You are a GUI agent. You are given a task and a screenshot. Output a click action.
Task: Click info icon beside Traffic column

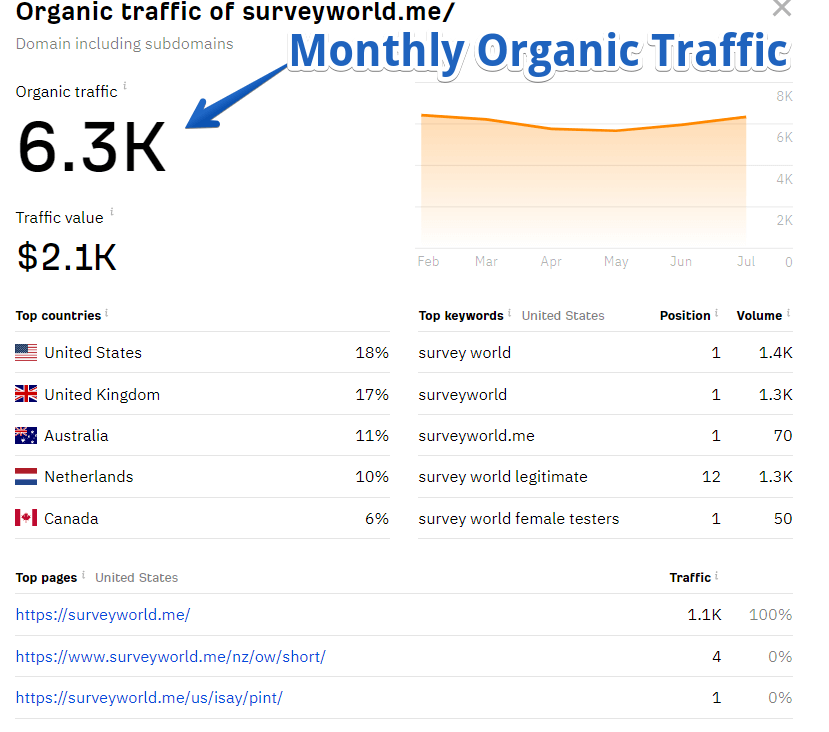click(x=716, y=575)
